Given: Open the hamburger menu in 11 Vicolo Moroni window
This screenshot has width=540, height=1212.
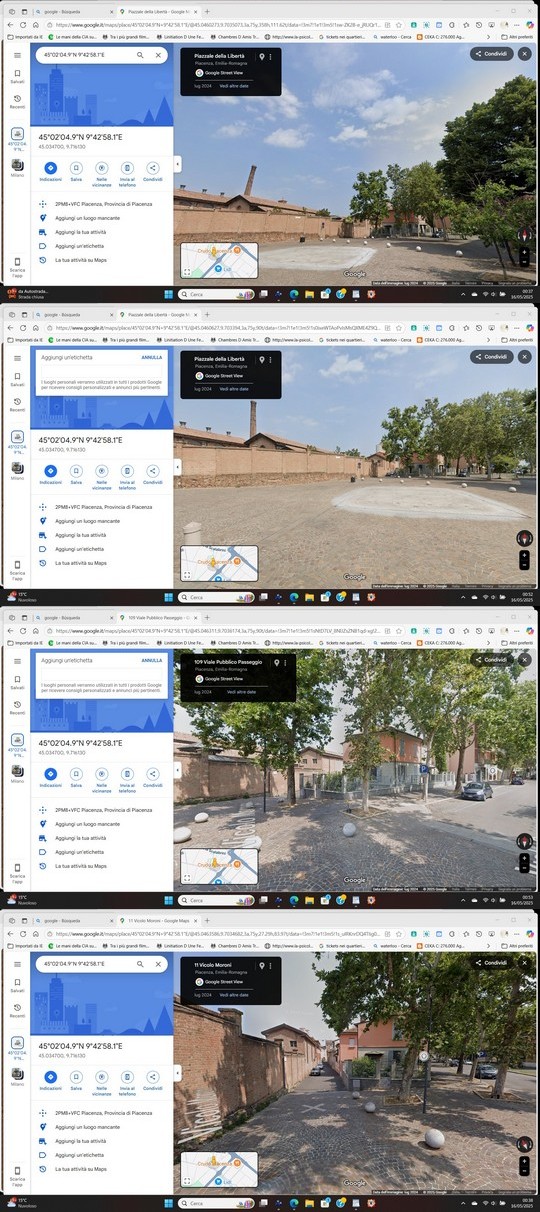Looking at the screenshot, I should point(17,964).
